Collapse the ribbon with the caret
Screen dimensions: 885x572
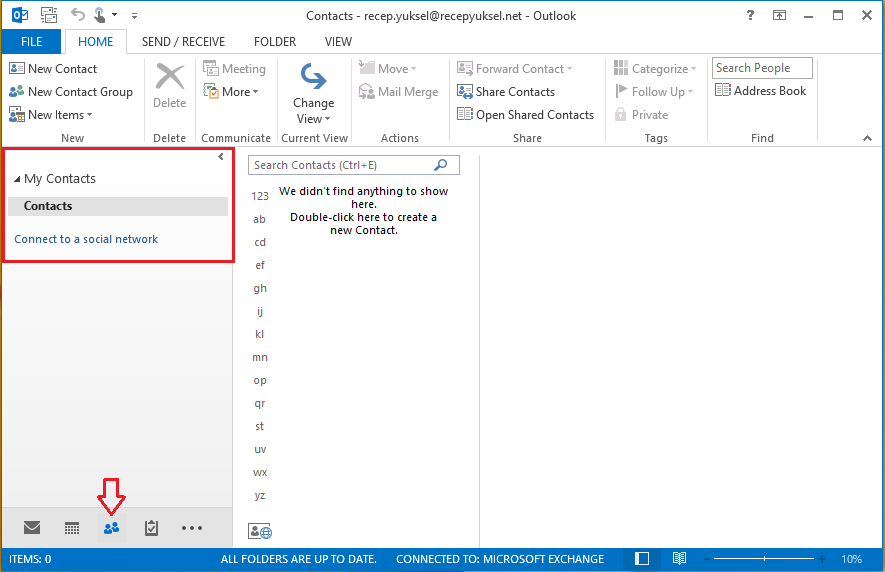click(868, 138)
